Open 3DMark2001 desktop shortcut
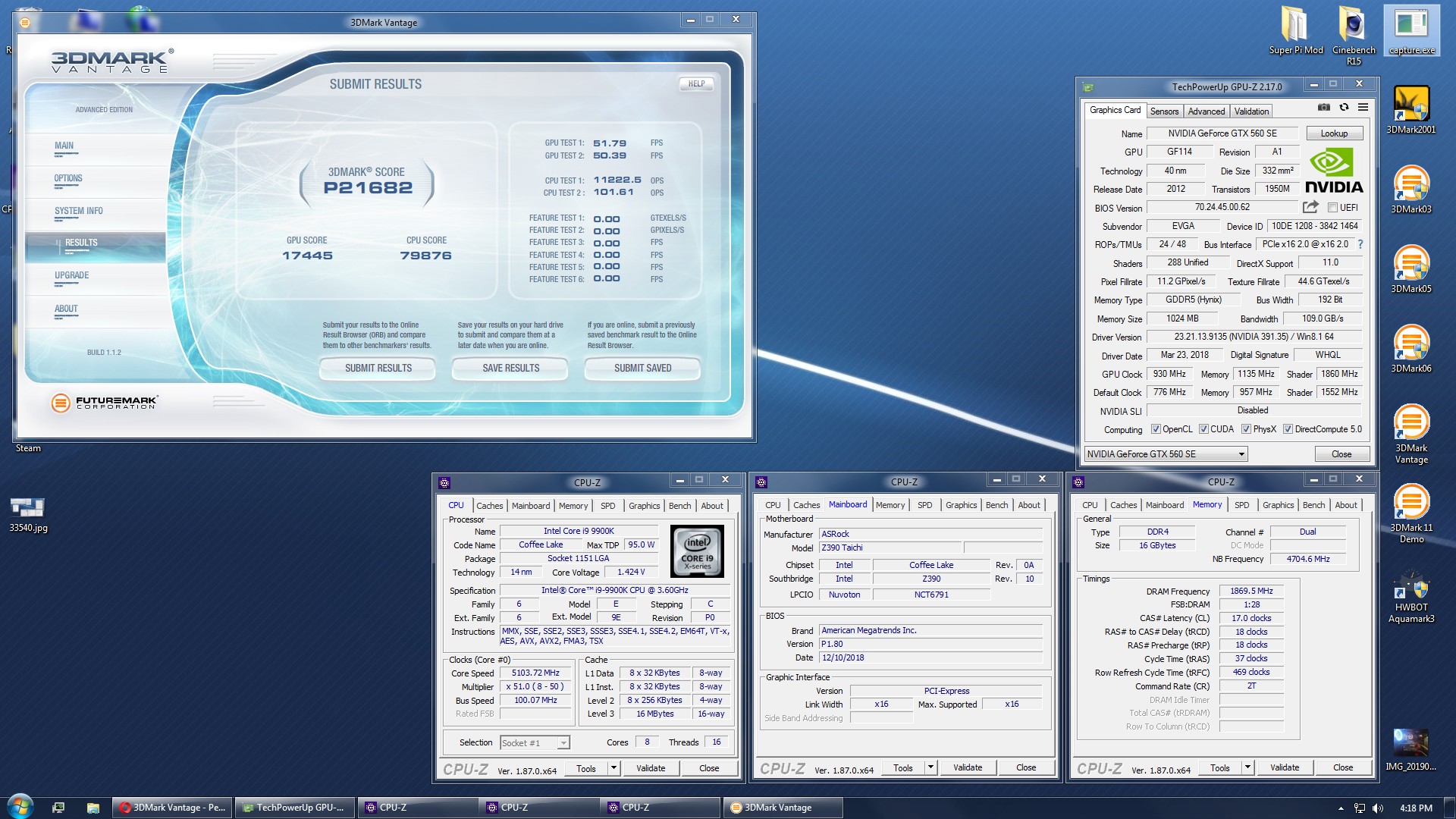Viewport: 1456px width, 819px height. point(1411,110)
